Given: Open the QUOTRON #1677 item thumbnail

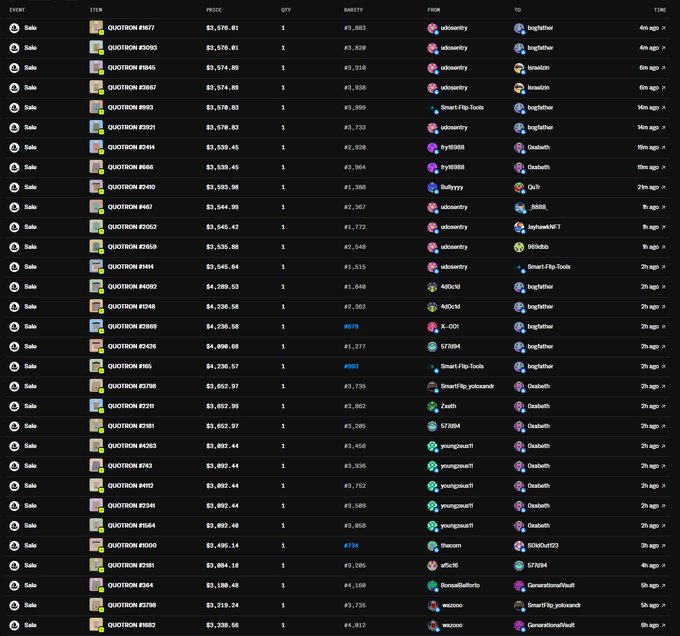Looking at the screenshot, I should pyautogui.click(x=96, y=27).
